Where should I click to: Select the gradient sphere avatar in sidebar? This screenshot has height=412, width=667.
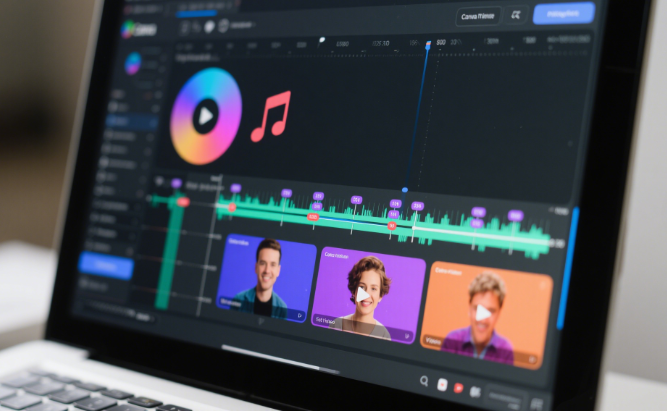coord(133,63)
